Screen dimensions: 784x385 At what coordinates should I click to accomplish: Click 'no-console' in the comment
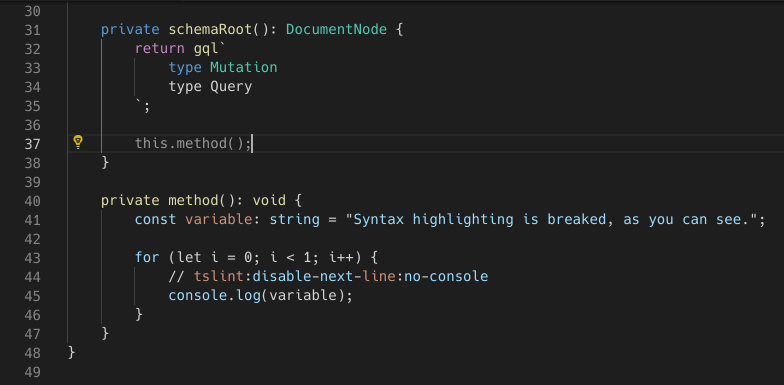446,276
